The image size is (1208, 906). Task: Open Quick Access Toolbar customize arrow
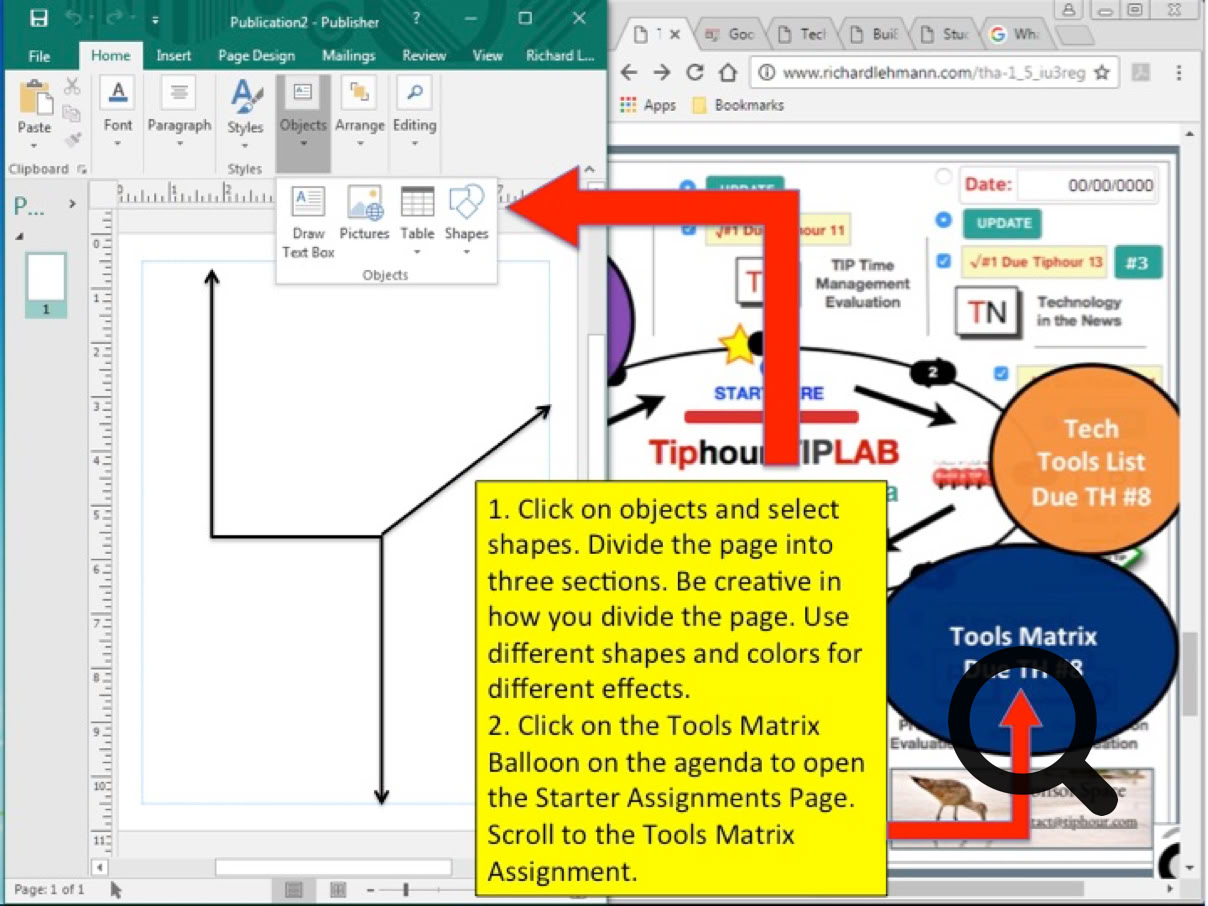(x=156, y=20)
